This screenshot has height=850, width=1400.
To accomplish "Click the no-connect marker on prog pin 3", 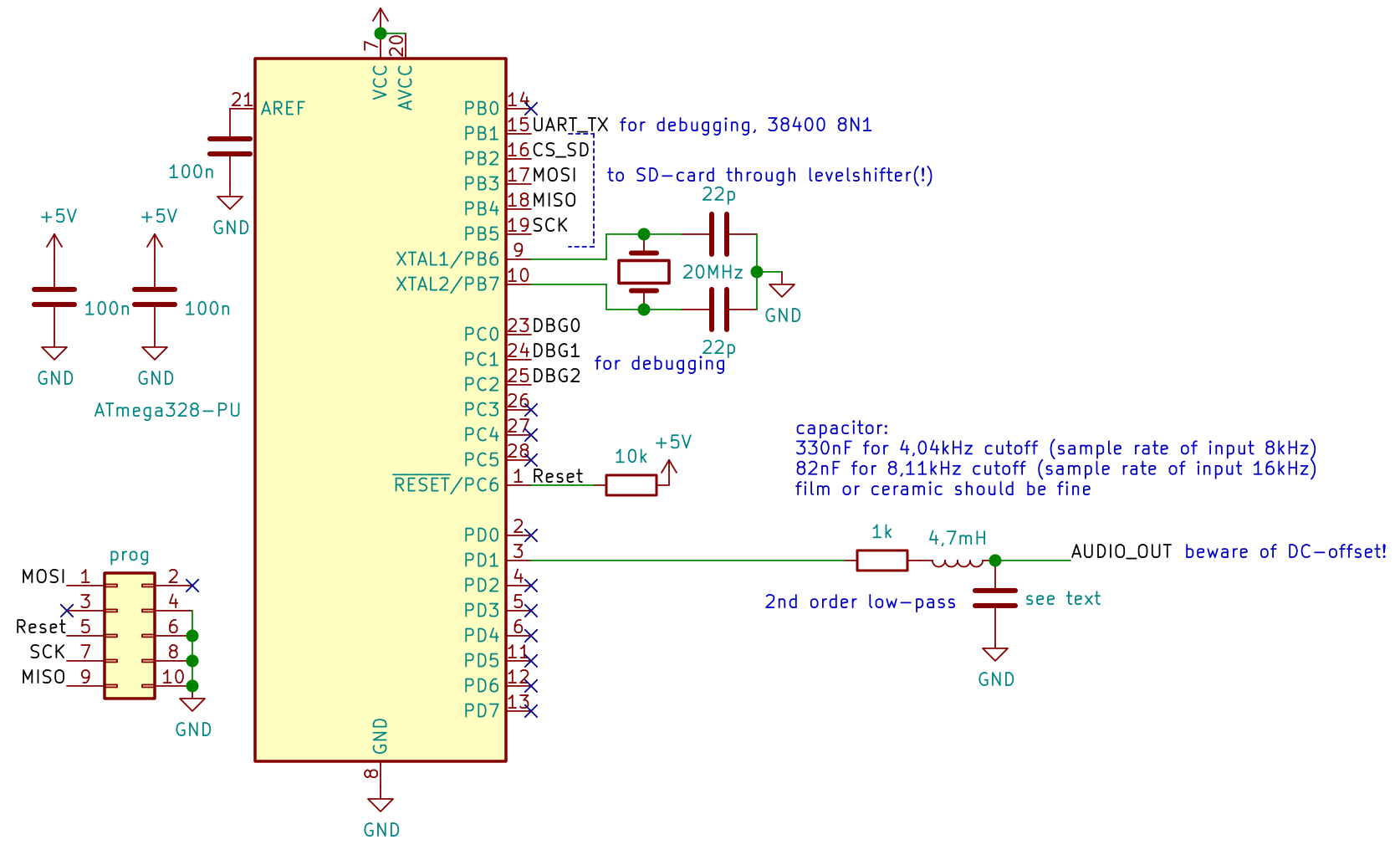I will pos(67,611).
